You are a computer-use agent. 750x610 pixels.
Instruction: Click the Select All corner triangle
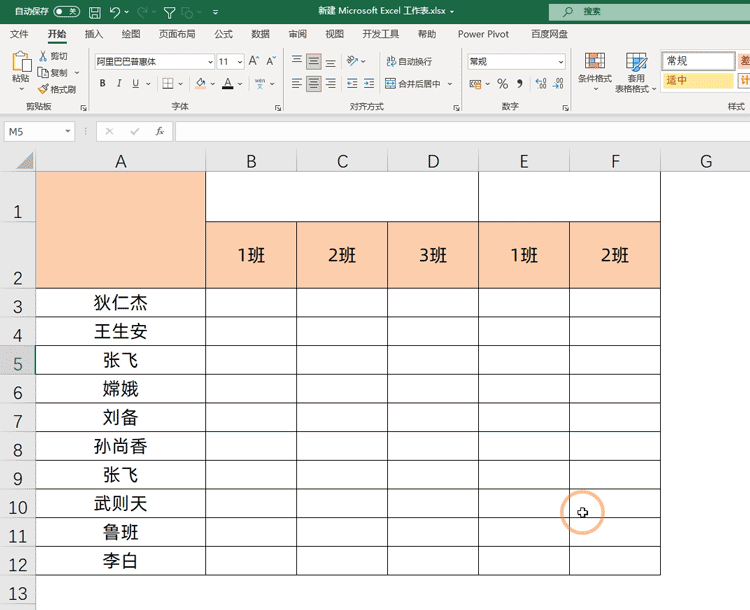25,161
